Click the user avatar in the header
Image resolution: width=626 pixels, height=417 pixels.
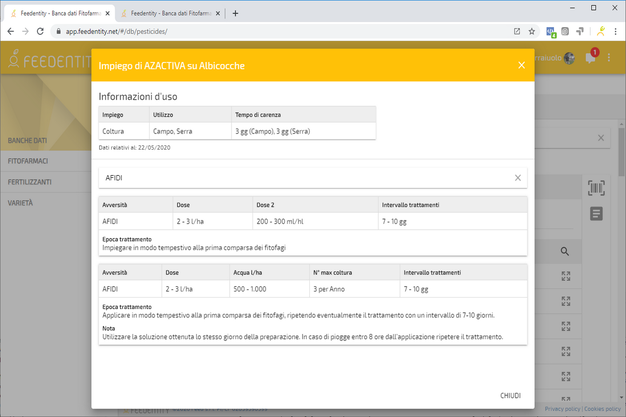(x=569, y=58)
